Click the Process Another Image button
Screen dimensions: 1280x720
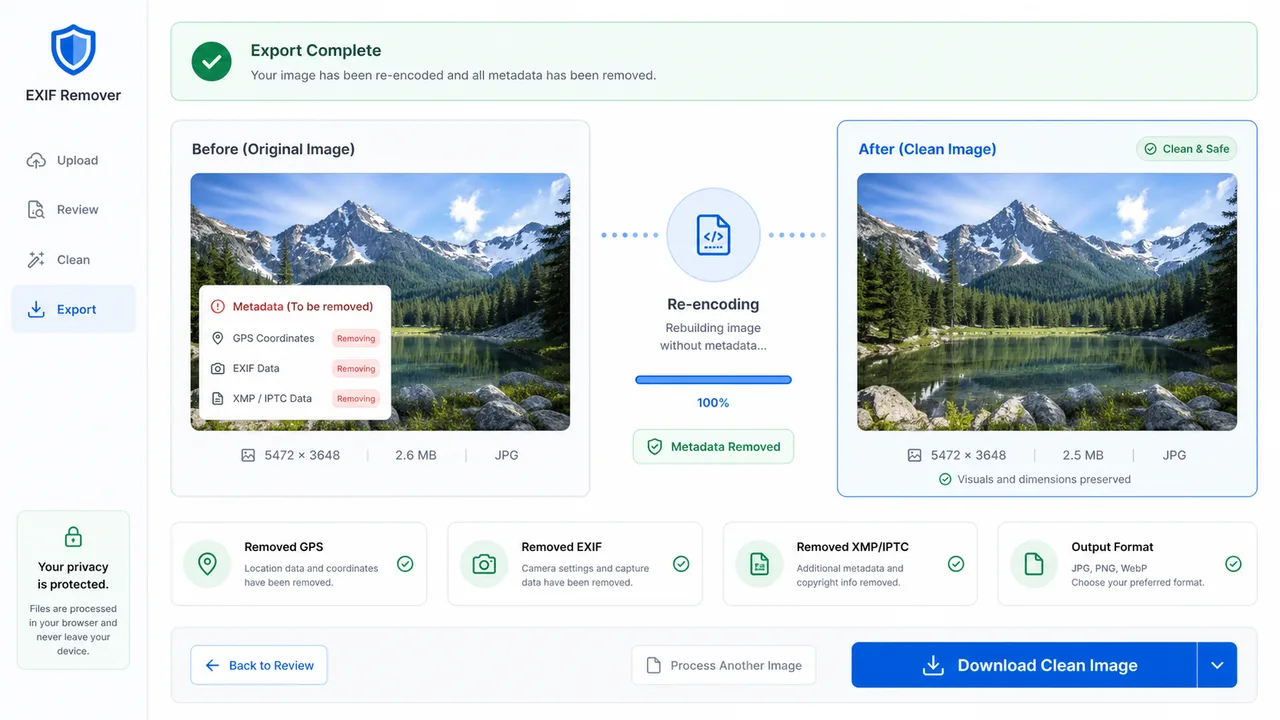click(x=724, y=665)
